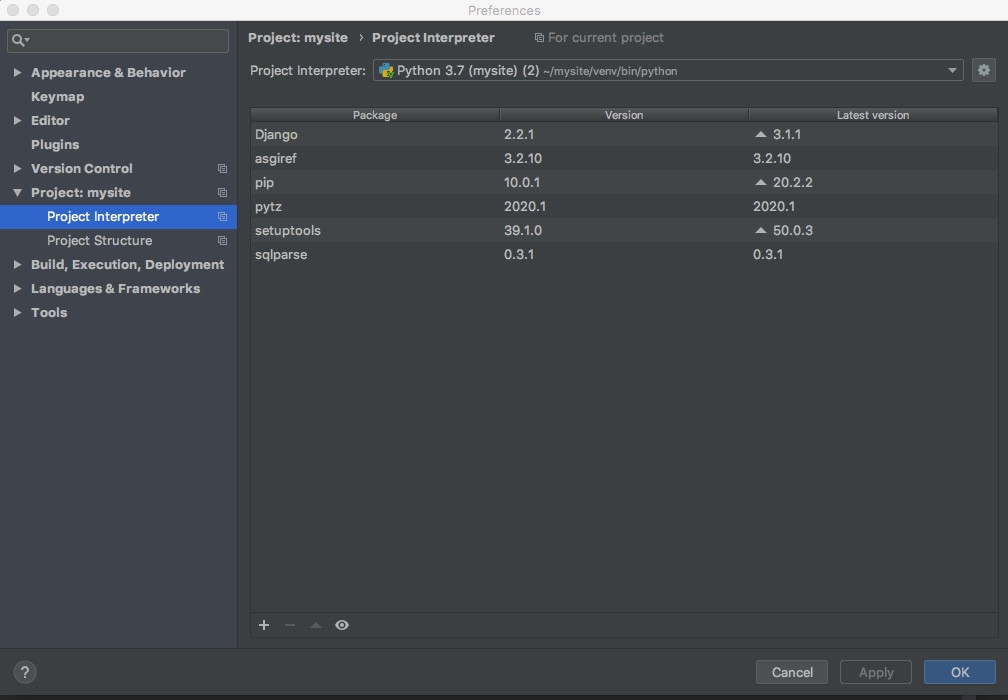This screenshot has height=700, width=1008.
Task: Click Python icon in interpreter dropdown
Action: pyautogui.click(x=386, y=71)
